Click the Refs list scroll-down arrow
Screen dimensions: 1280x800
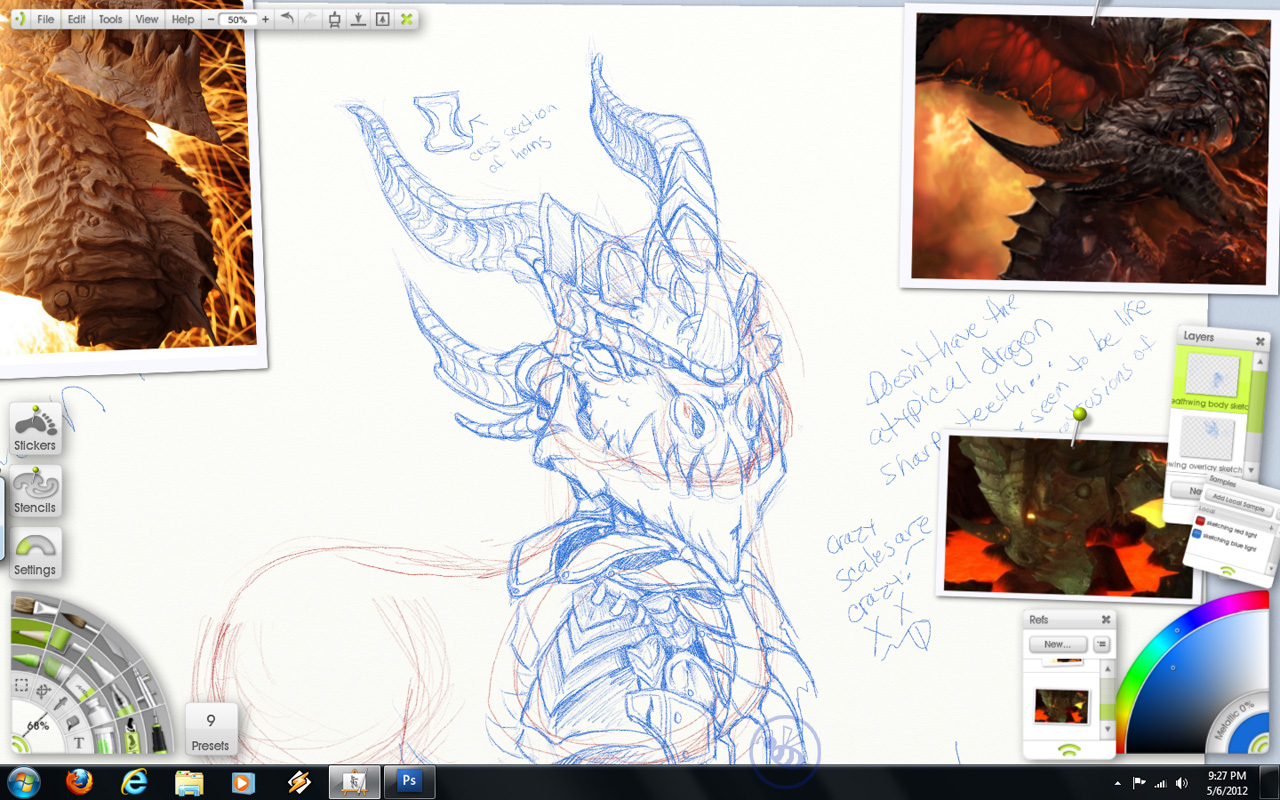1107,729
